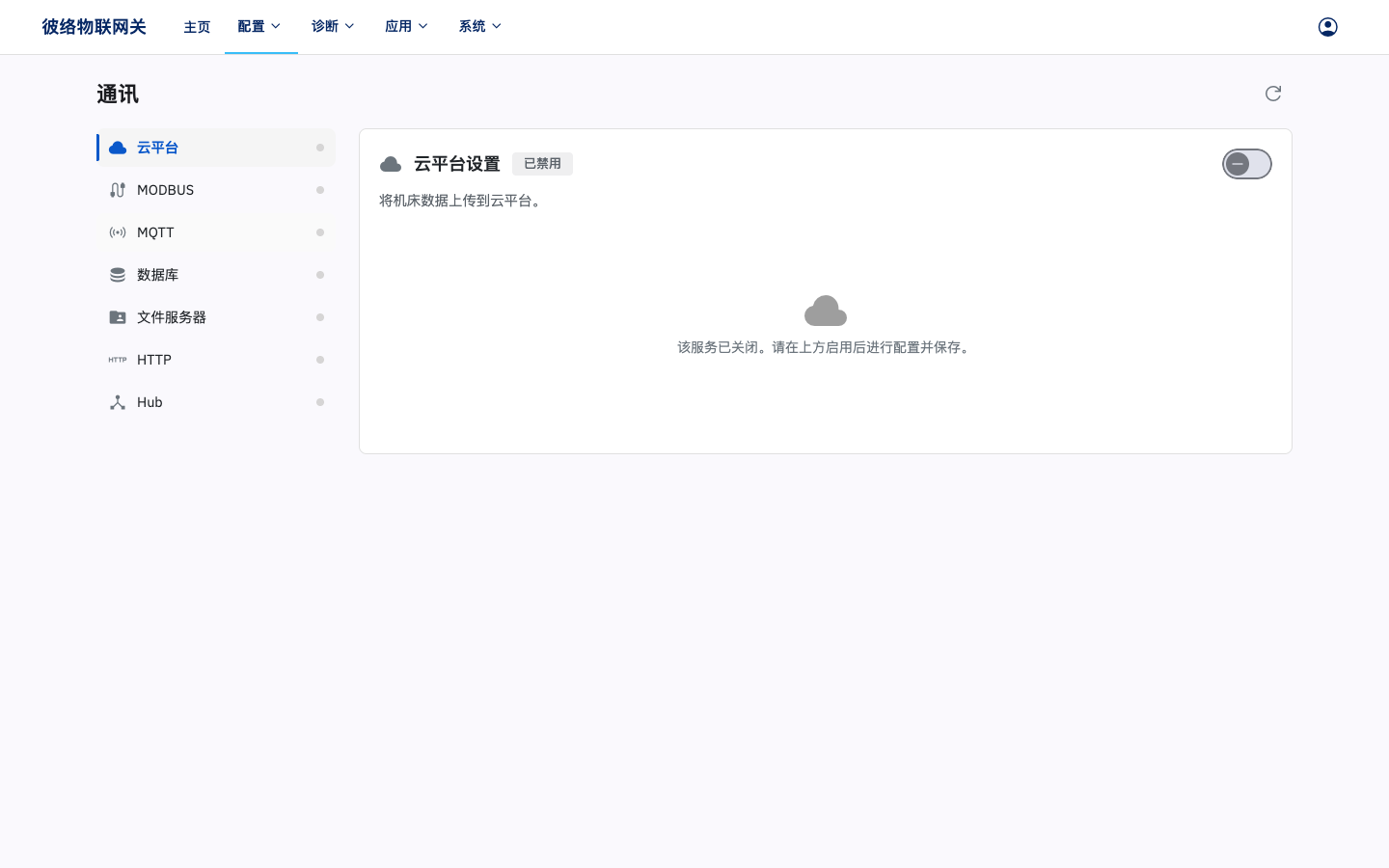Click the MODBUS icon in the sidebar

118,190
